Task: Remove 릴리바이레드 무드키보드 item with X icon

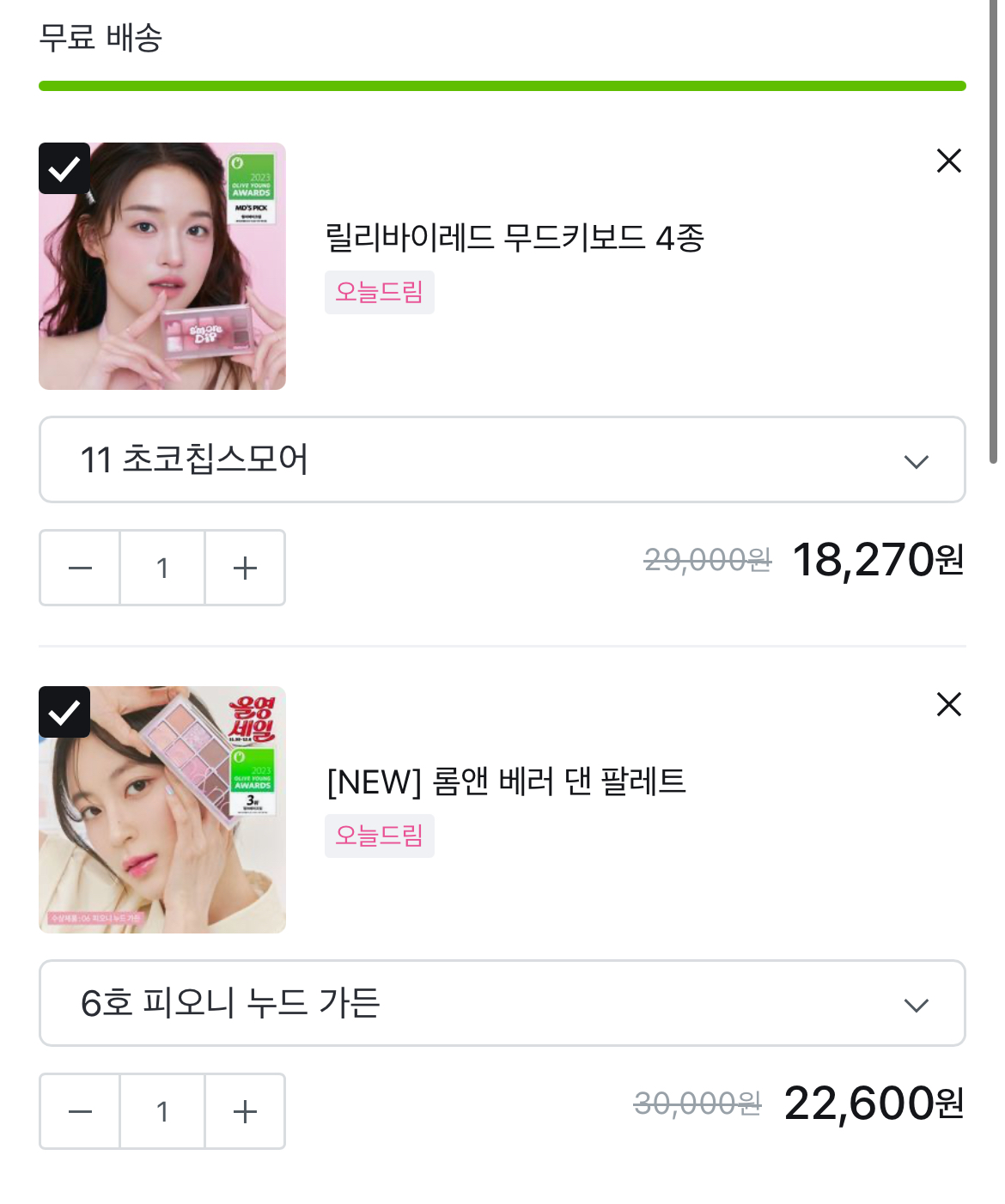Action: (x=948, y=161)
